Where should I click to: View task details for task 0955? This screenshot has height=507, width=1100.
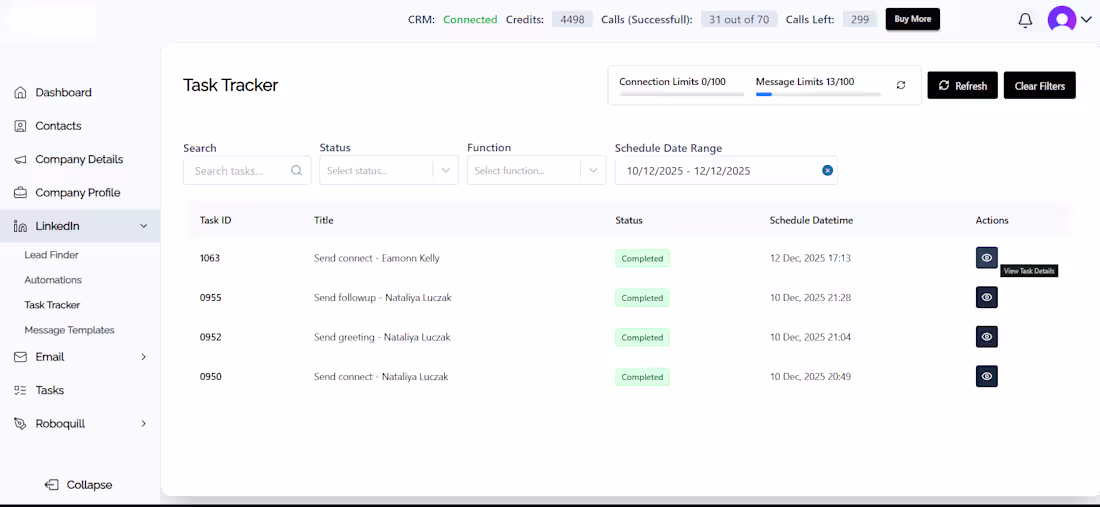click(986, 297)
